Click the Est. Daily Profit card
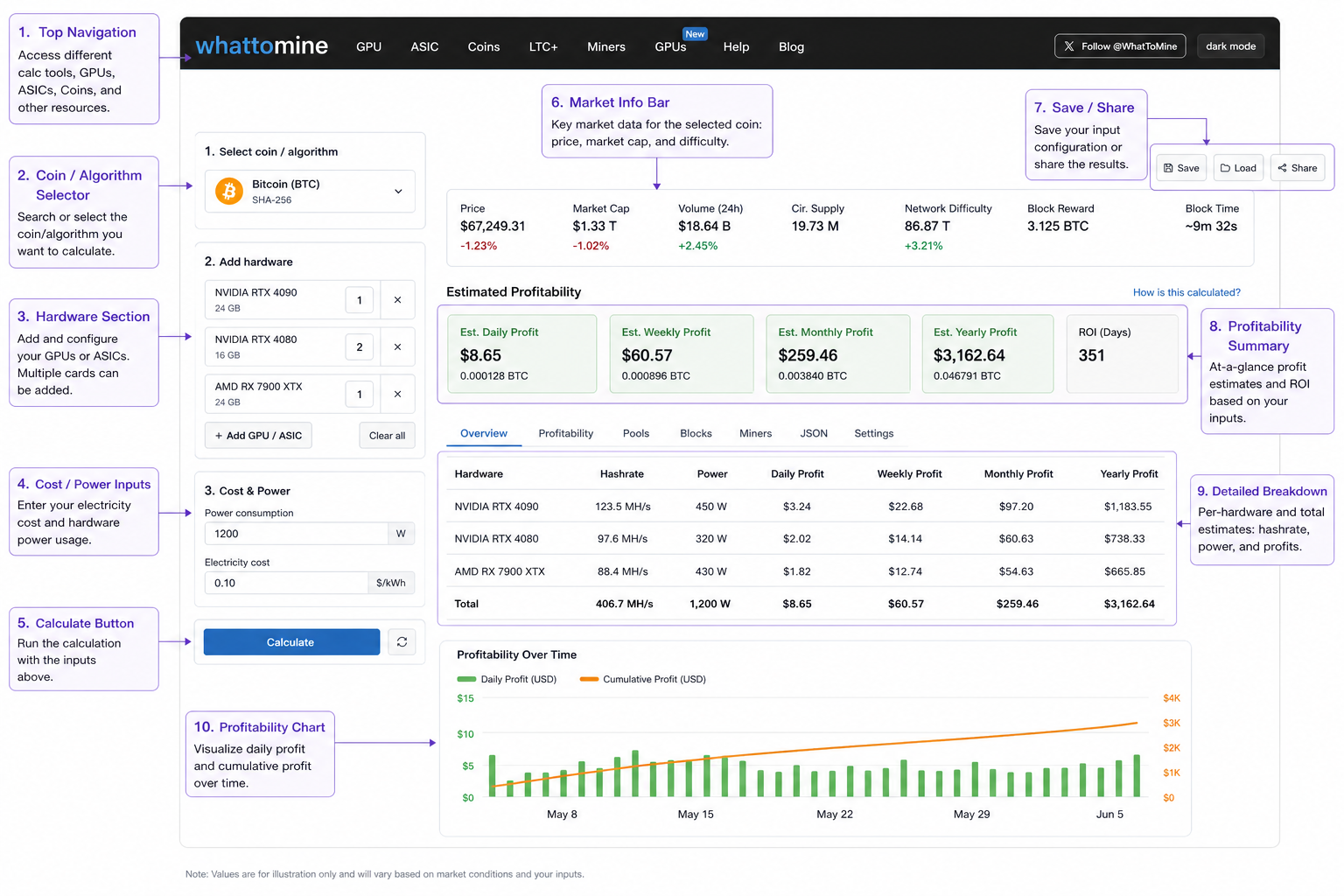Image resolution: width=1344 pixels, height=896 pixels. [x=521, y=353]
